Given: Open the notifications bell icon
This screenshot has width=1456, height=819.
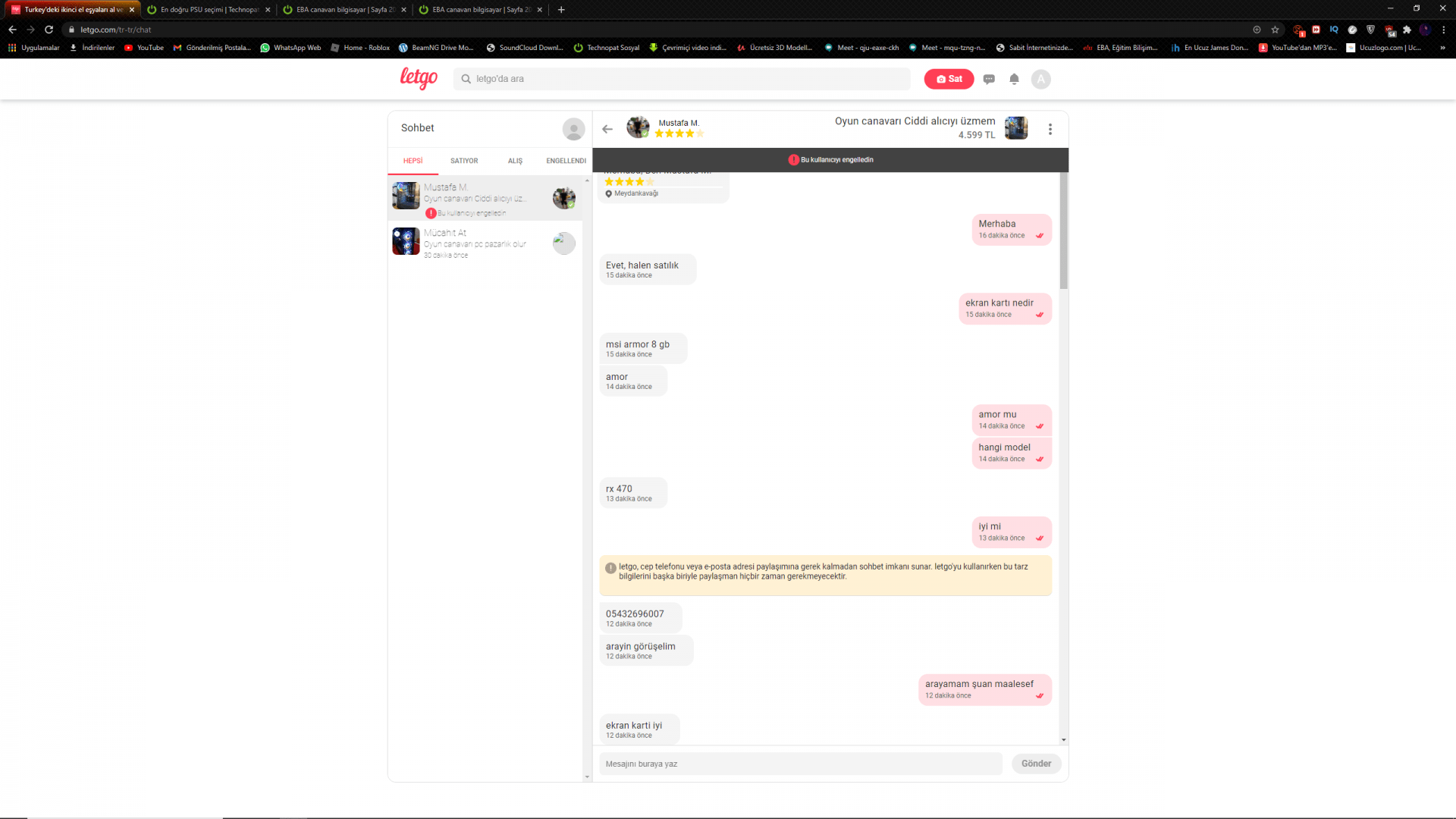Looking at the screenshot, I should 1014,79.
